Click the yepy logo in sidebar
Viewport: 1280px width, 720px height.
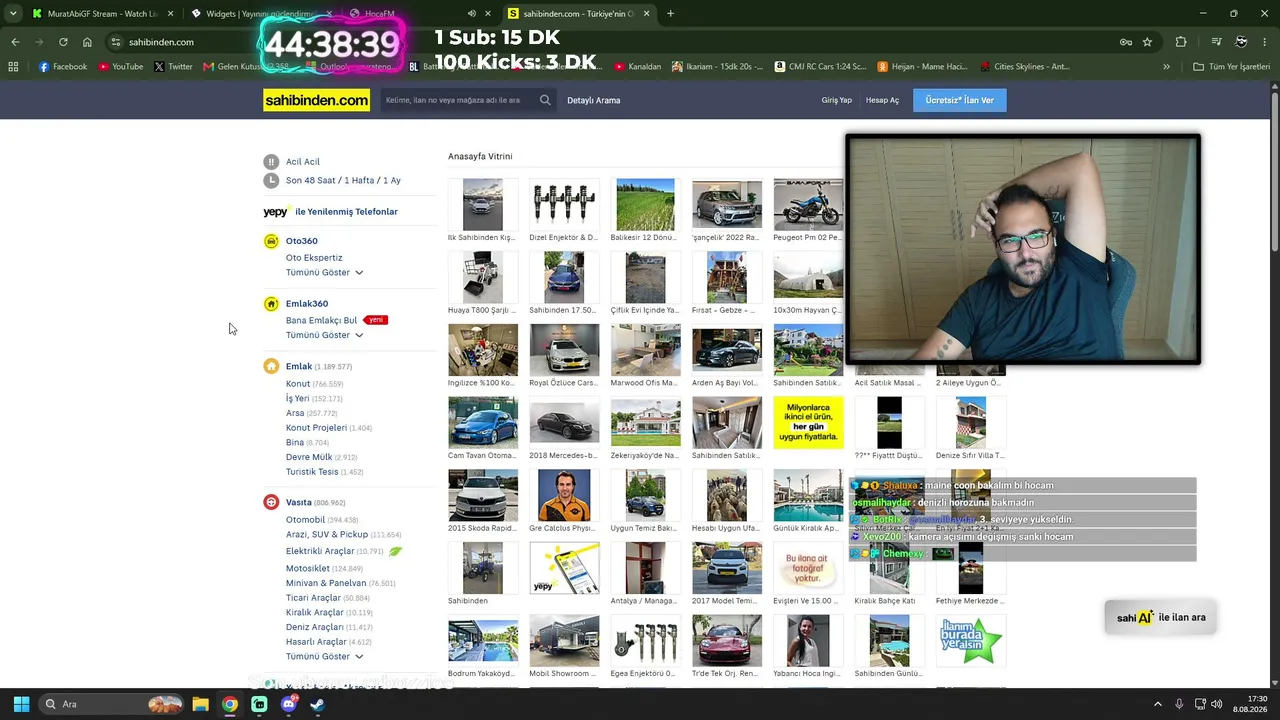[276, 212]
